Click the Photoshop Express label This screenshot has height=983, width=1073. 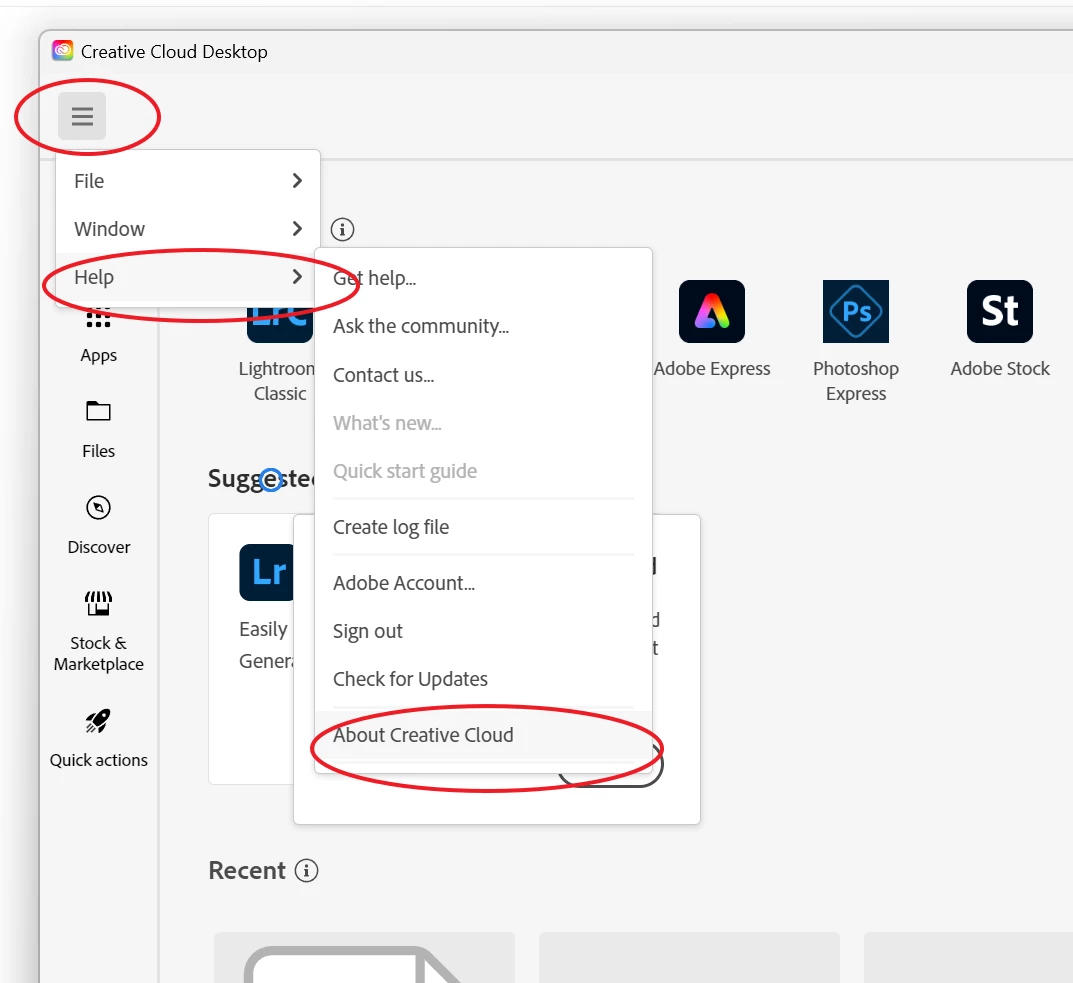coord(856,381)
